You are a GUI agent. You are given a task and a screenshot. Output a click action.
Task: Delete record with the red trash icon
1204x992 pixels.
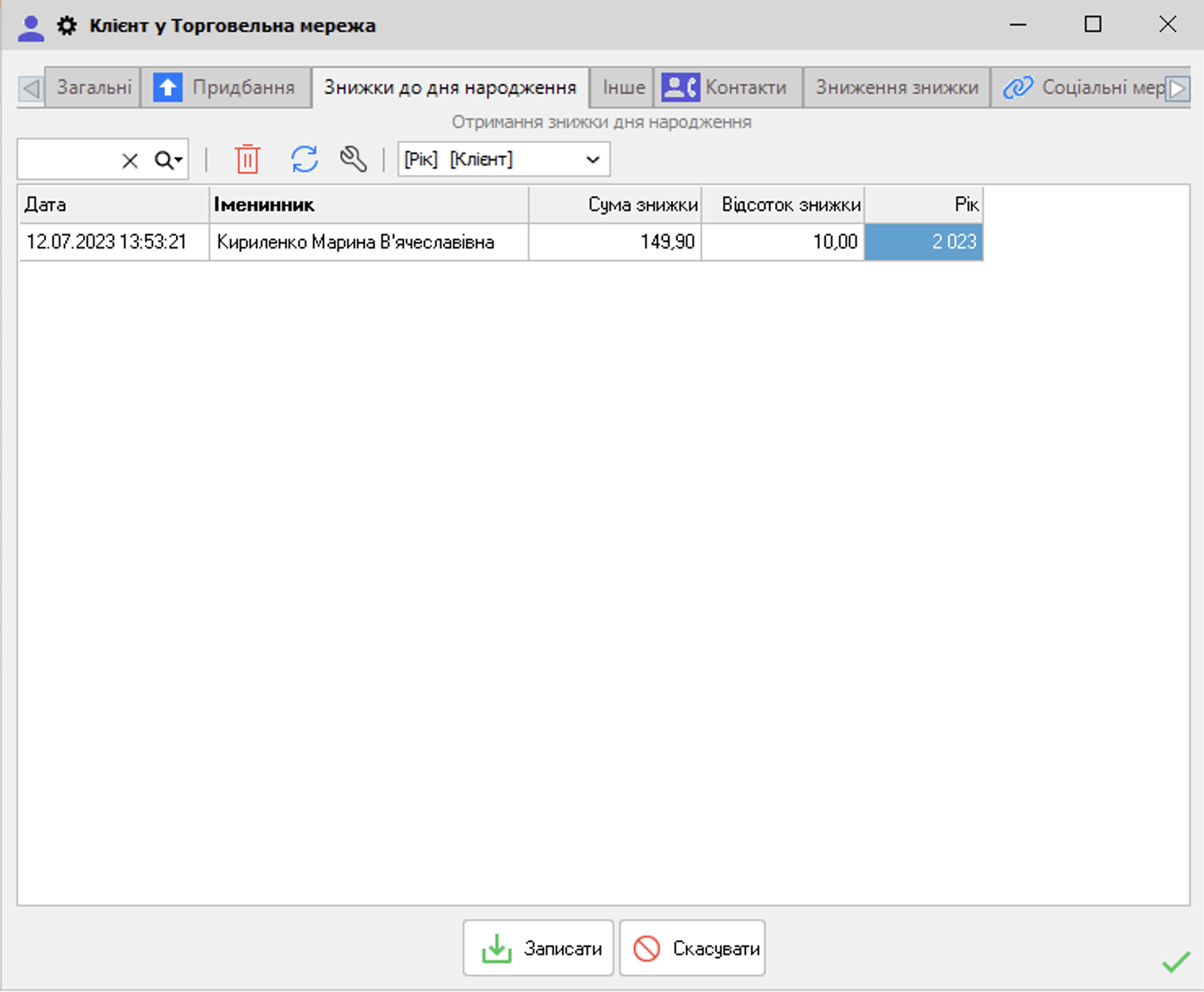248,159
